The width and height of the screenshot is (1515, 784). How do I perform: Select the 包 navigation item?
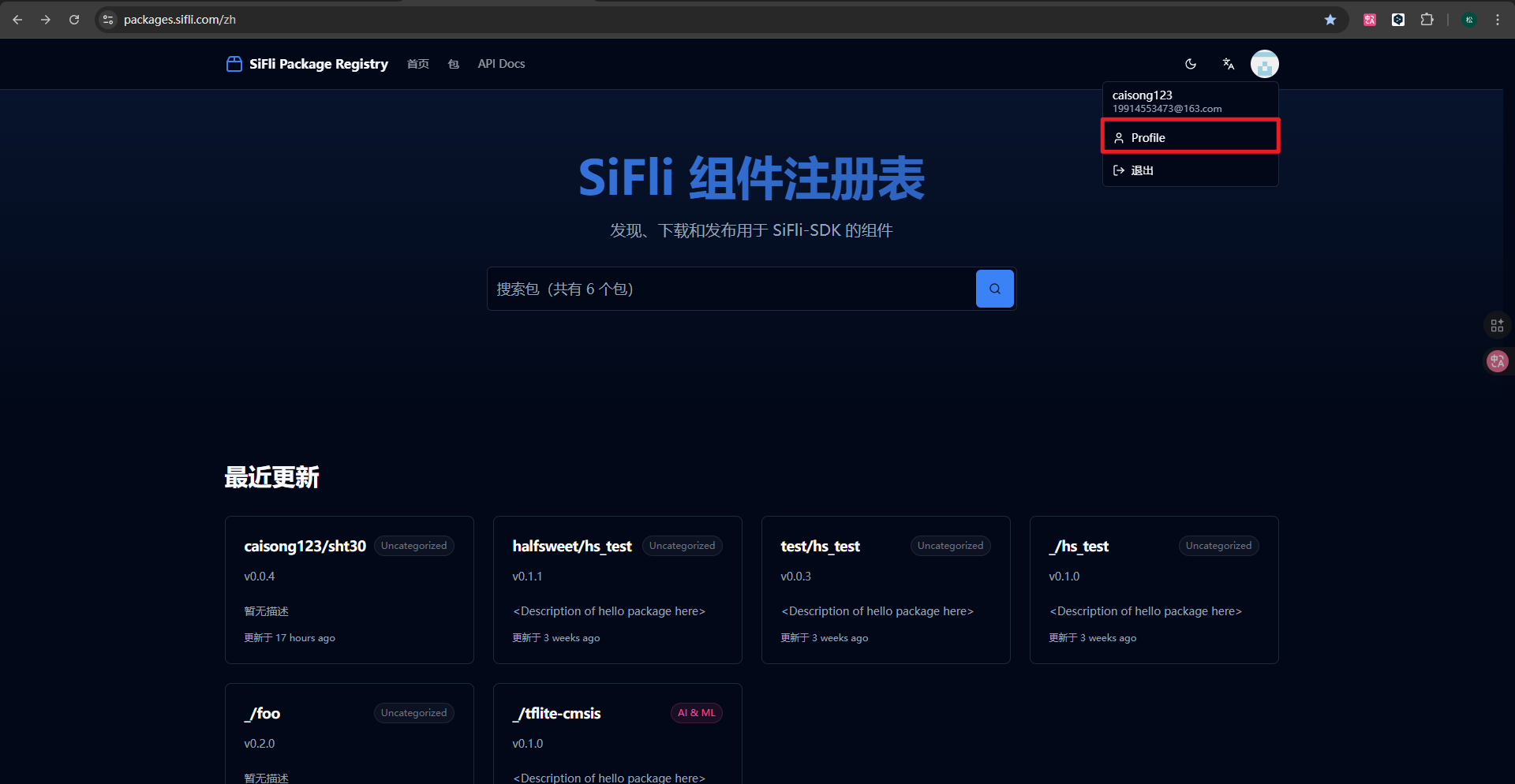[x=453, y=64]
